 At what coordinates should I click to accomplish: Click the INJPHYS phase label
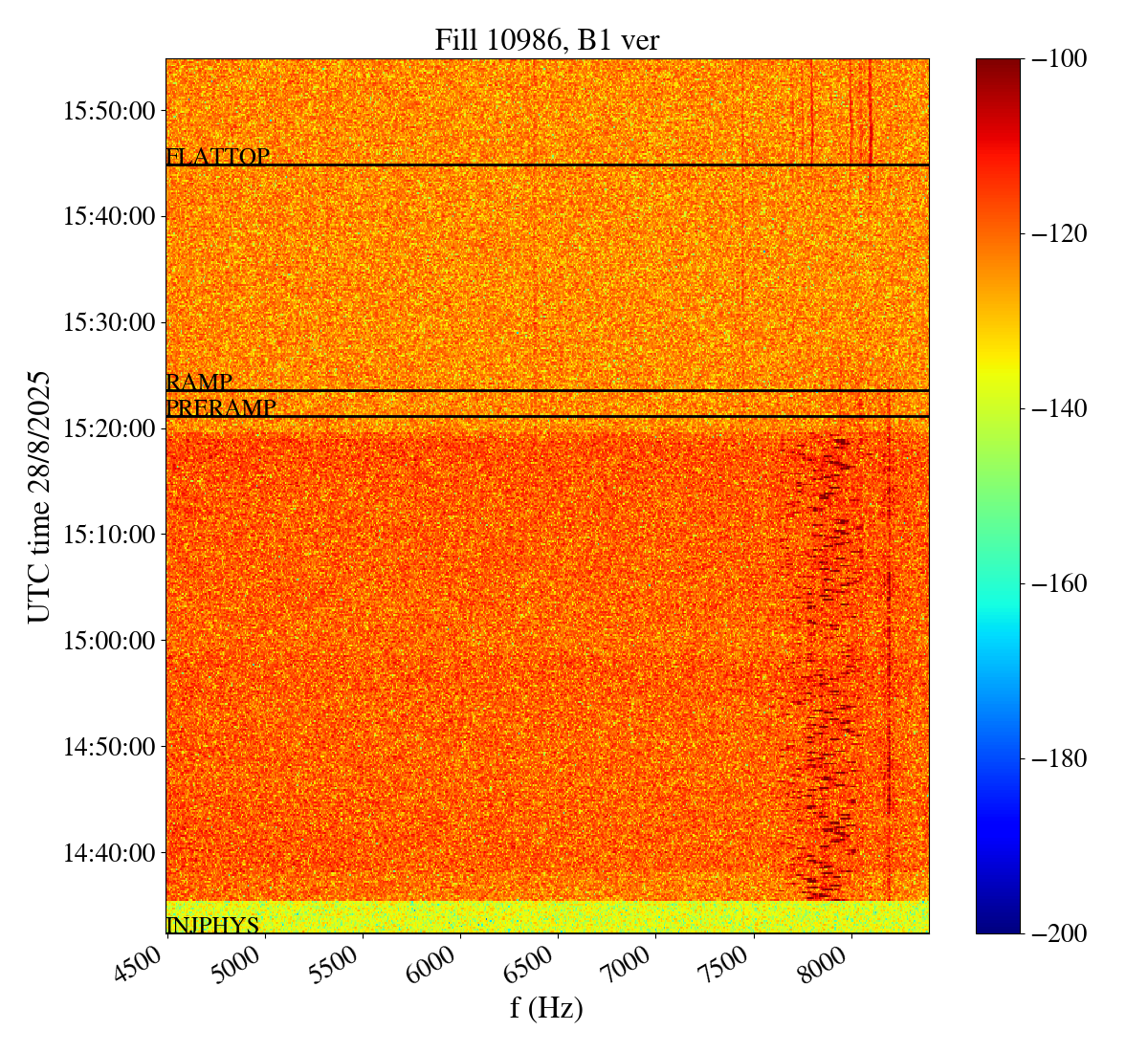[x=212, y=925]
